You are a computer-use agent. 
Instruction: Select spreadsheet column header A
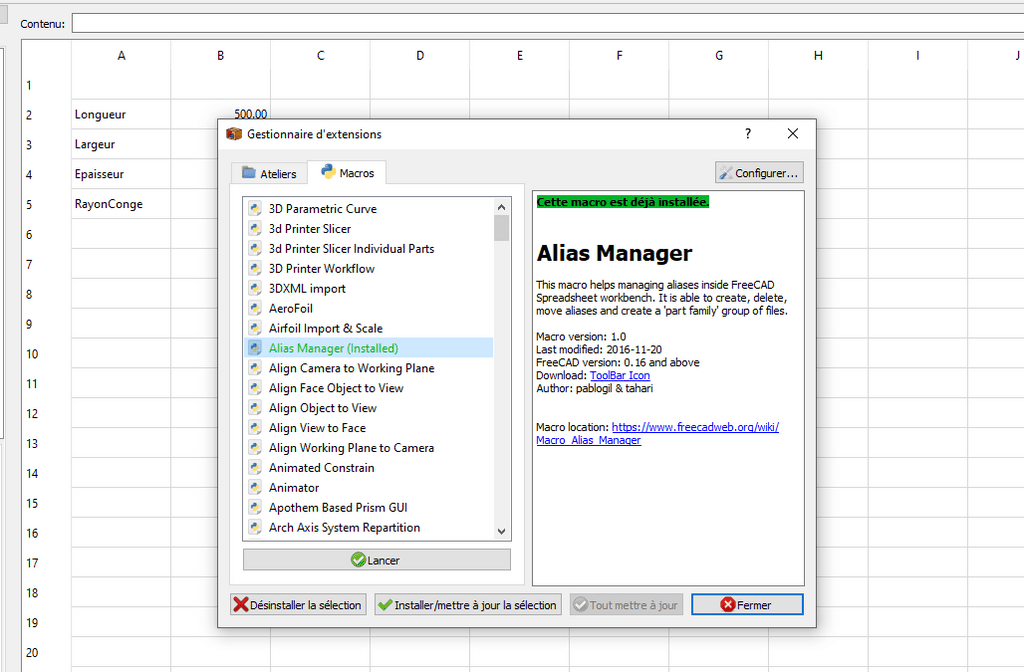click(x=121, y=56)
